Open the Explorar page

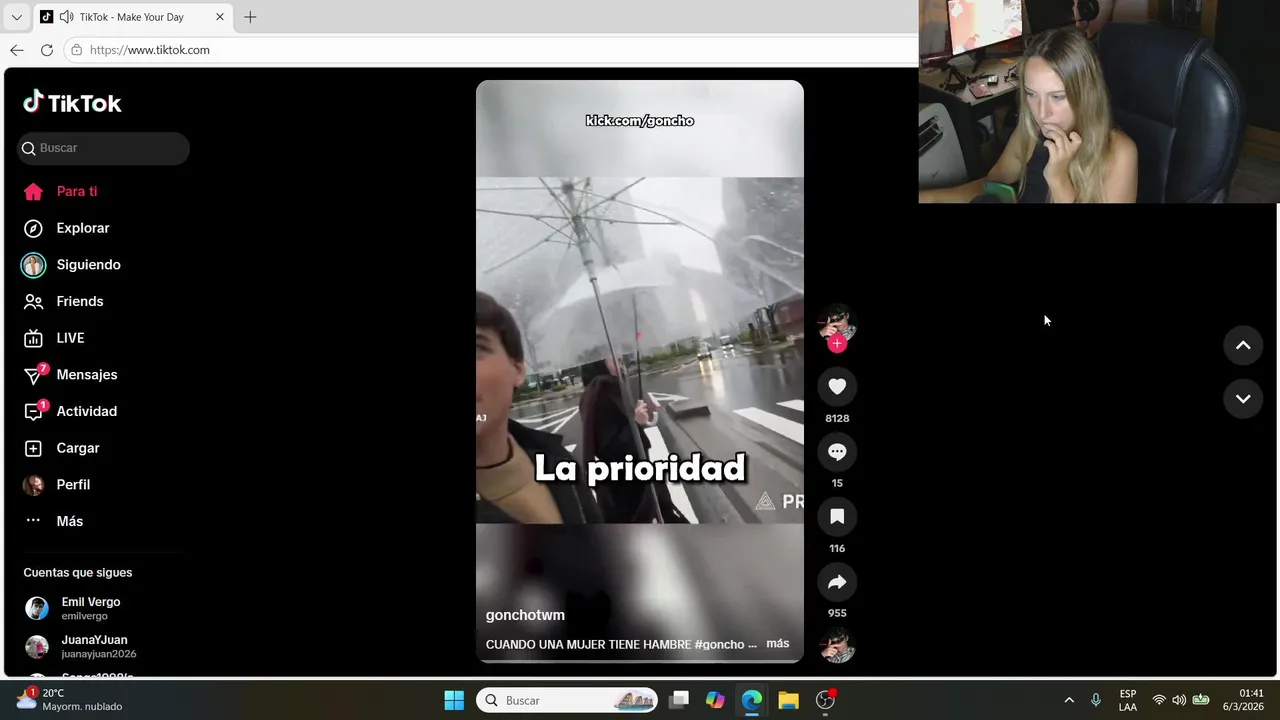coord(66,228)
